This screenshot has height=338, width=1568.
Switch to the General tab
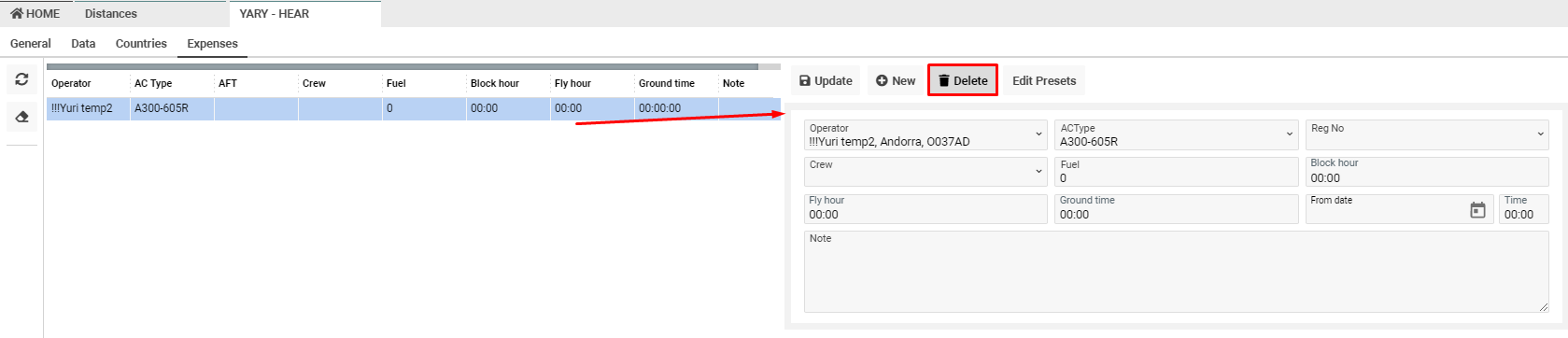coord(31,44)
